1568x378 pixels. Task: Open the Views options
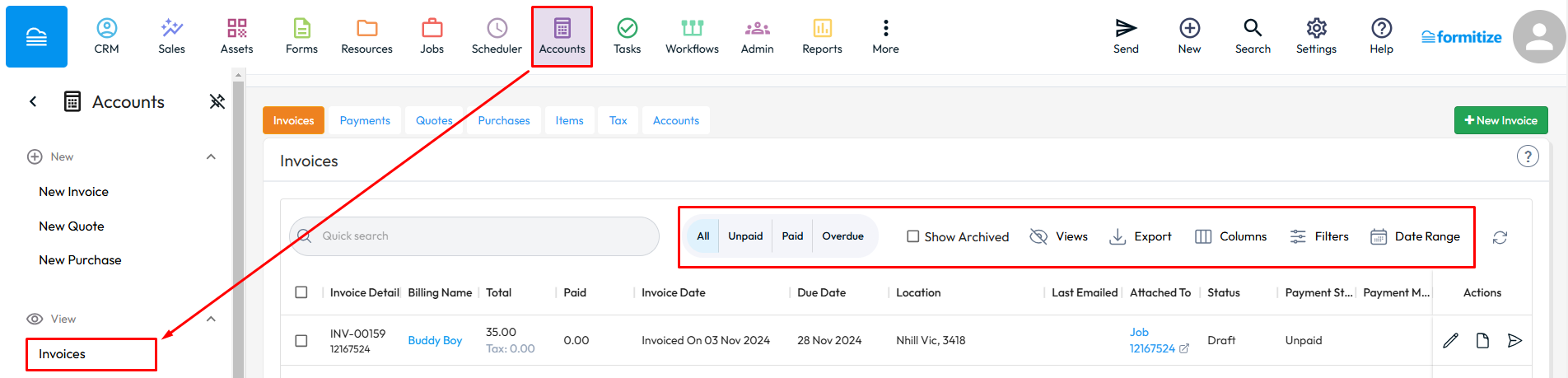click(x=1059, y=236)
